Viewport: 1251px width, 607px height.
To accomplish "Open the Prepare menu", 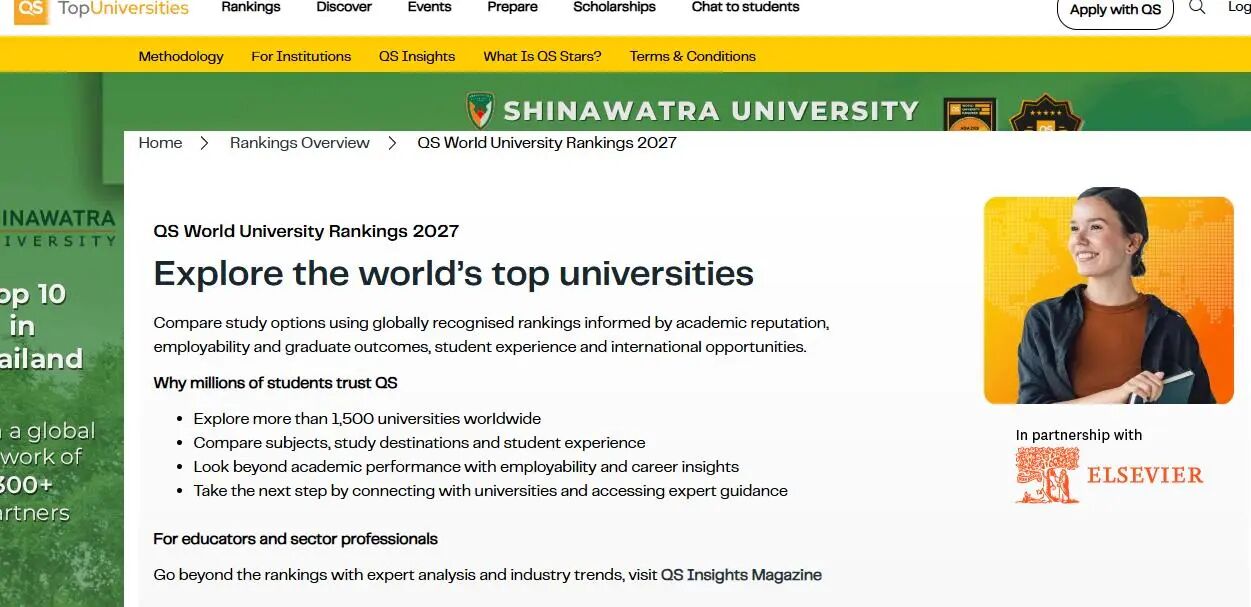I will tap(512, 7).
